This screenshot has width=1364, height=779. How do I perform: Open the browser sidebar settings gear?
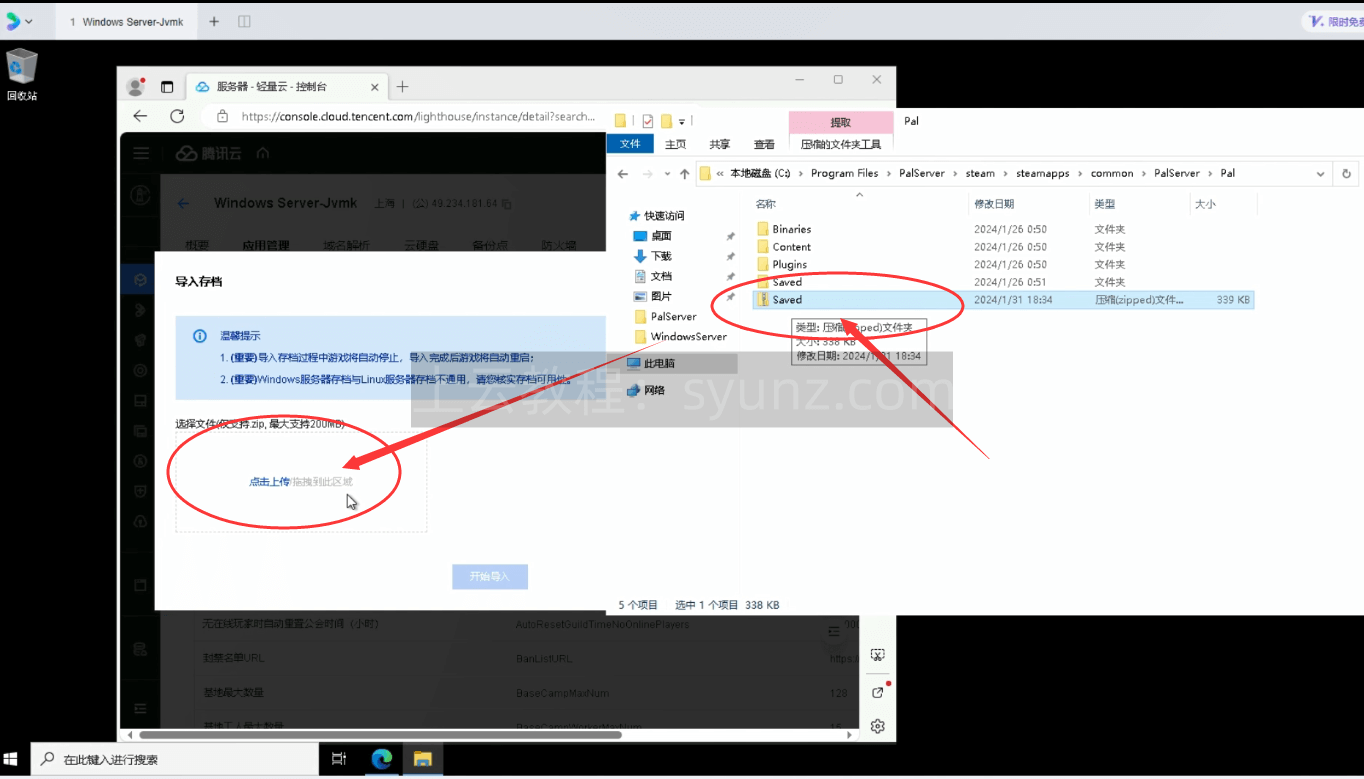point(877,726)
